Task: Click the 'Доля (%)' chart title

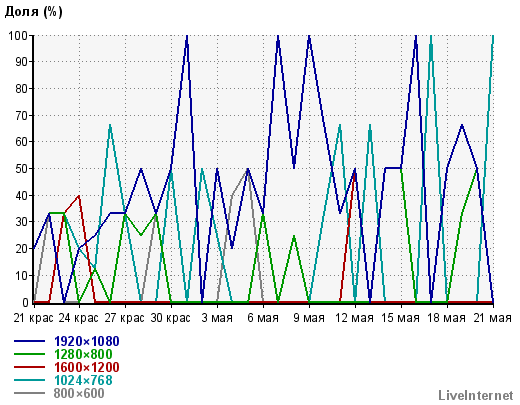Action: point(33,12)
